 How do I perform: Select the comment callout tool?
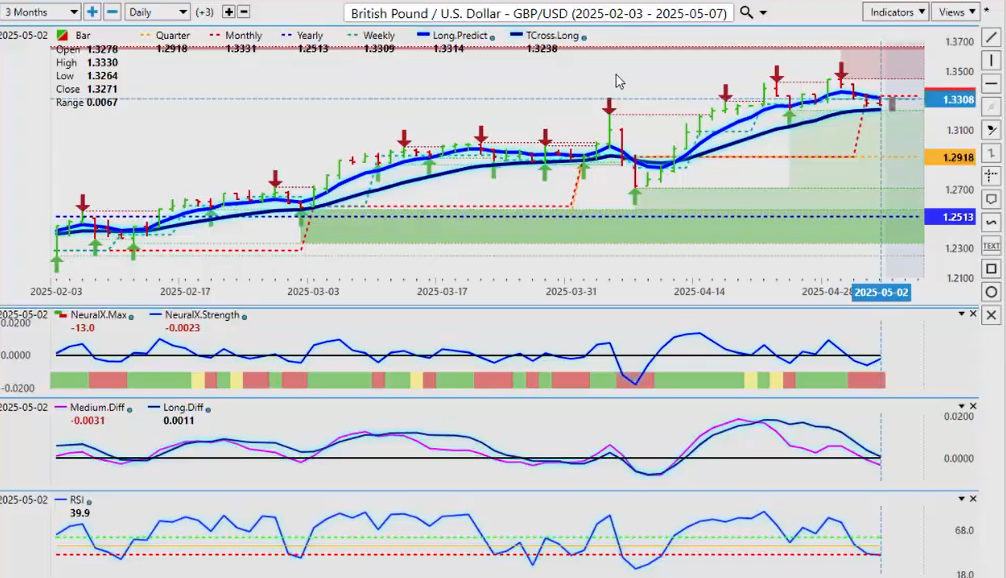tap(990, 199)
